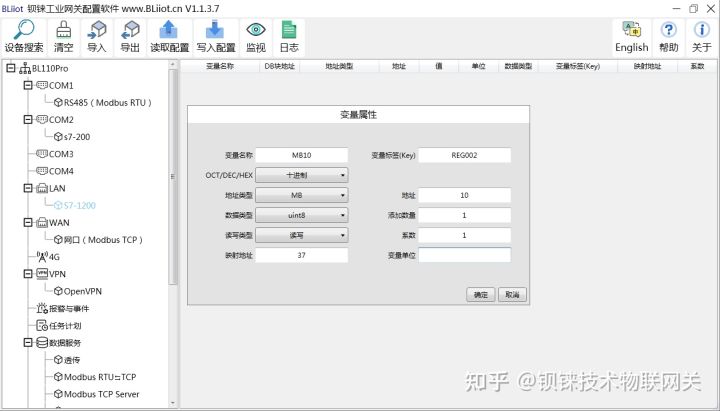
Task: Open address type dropdown showing MB
Action: (x=302, y=195)
